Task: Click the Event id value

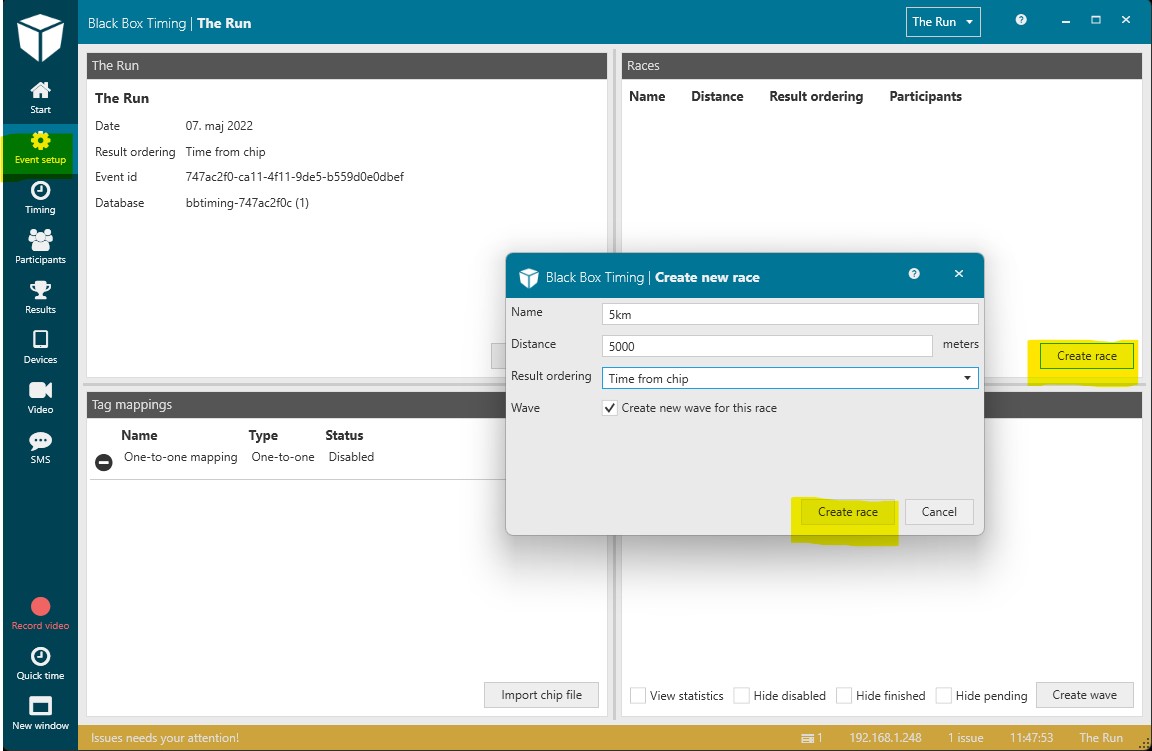Action: pos(295,177)
